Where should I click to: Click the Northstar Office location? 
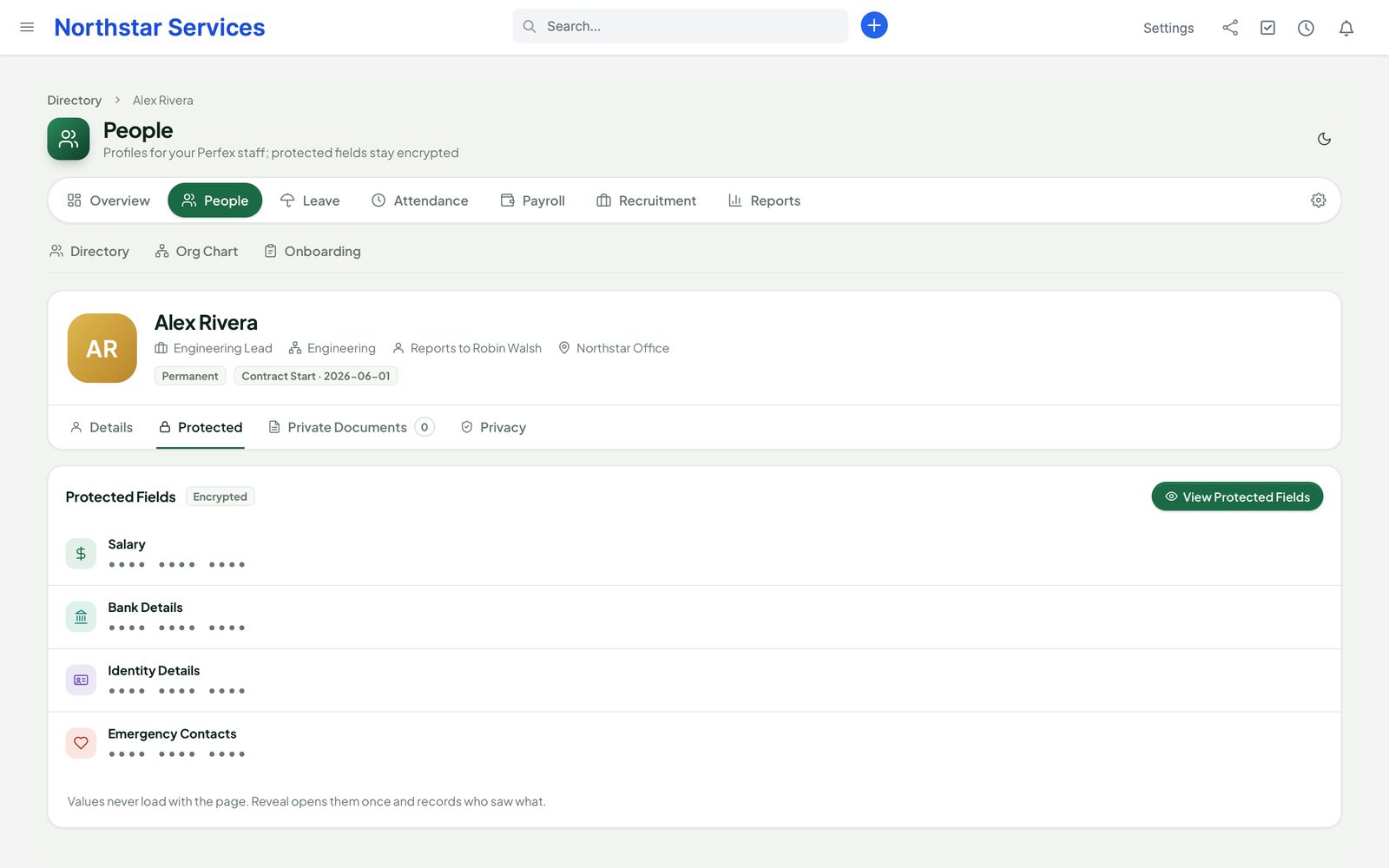tap(614, 348)
